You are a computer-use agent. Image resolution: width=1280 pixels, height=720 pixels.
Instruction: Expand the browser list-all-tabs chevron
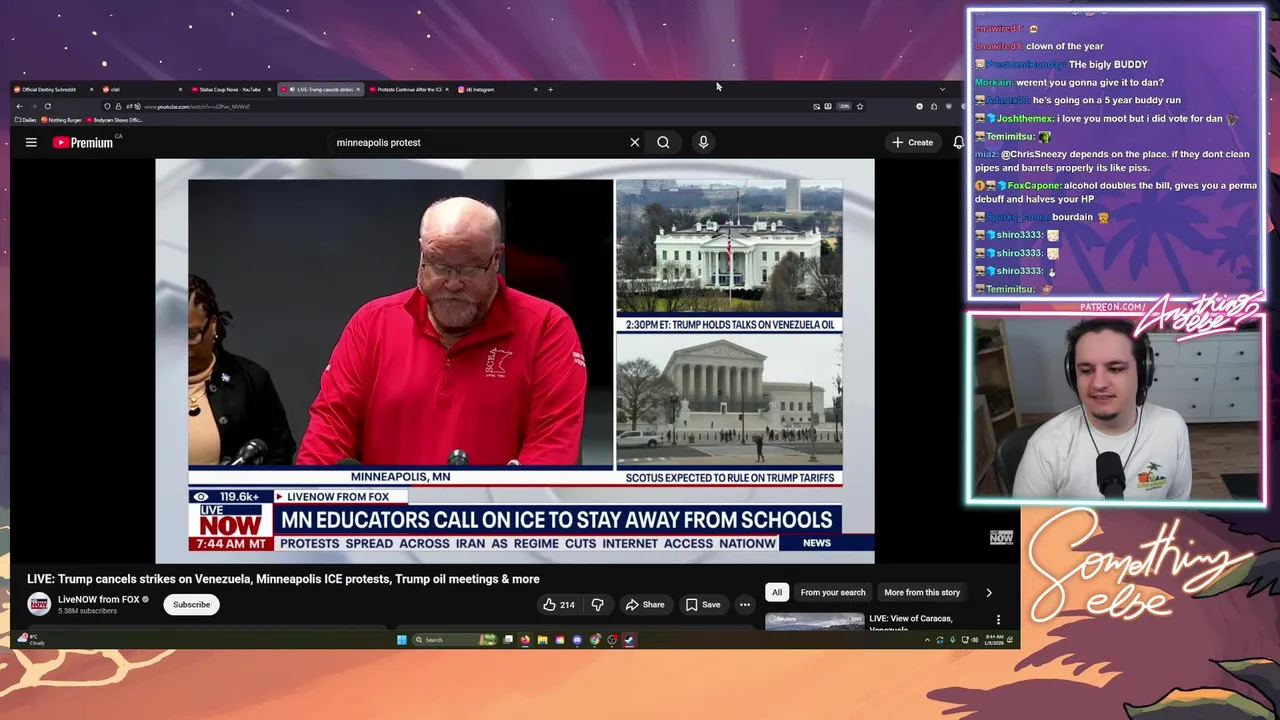(941, 89)
